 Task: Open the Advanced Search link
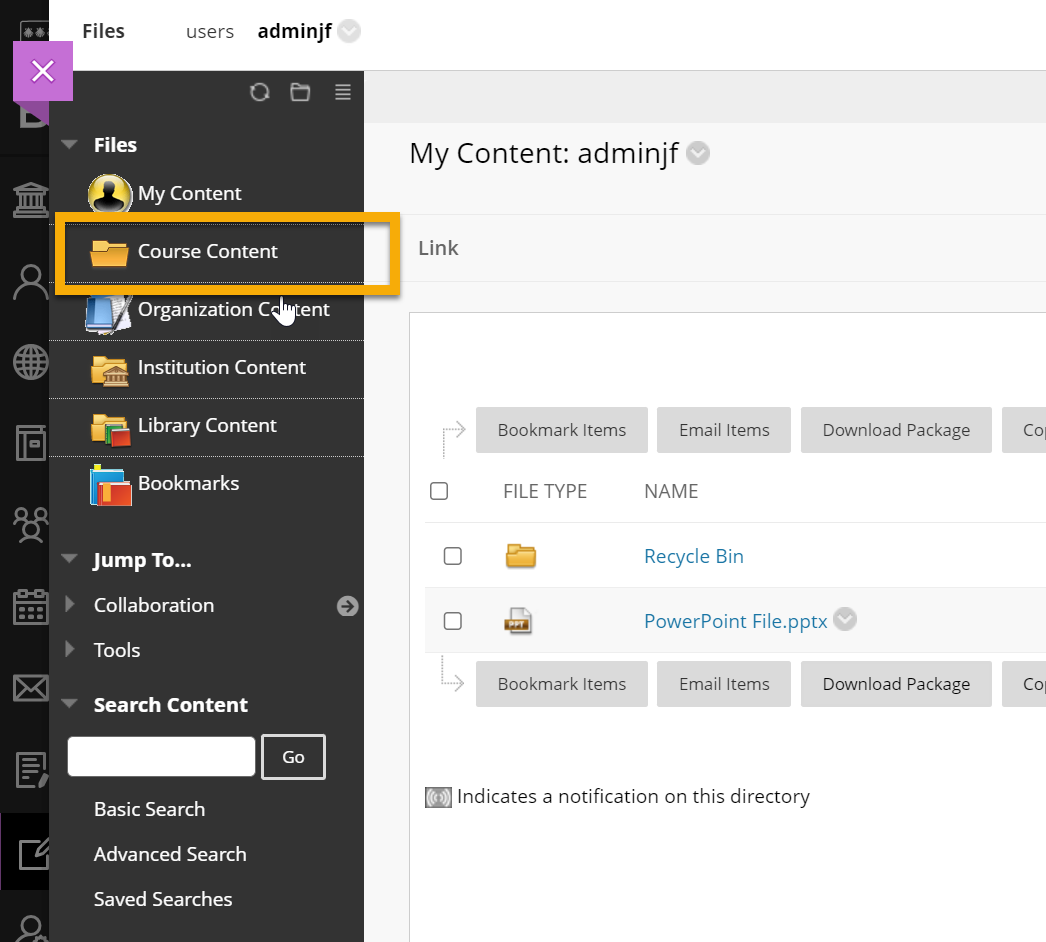coord(170,855)
